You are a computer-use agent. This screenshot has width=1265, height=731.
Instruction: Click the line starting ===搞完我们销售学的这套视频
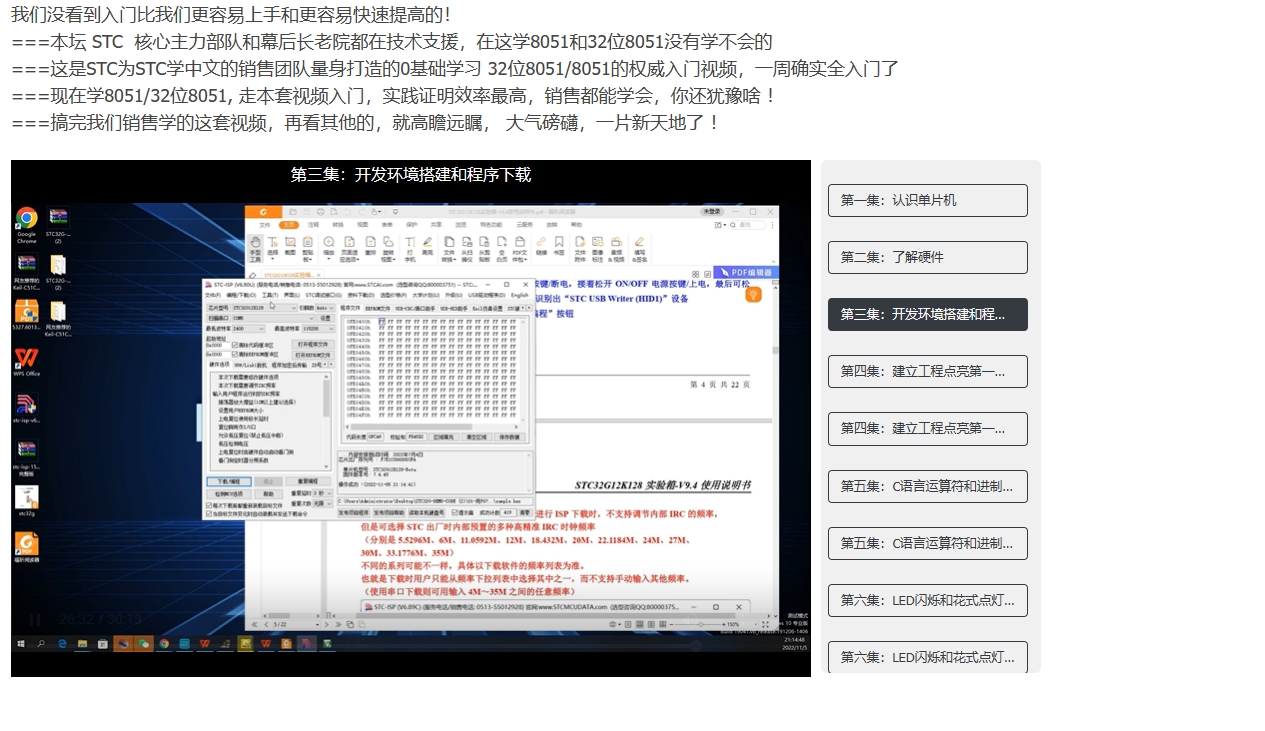366,123
